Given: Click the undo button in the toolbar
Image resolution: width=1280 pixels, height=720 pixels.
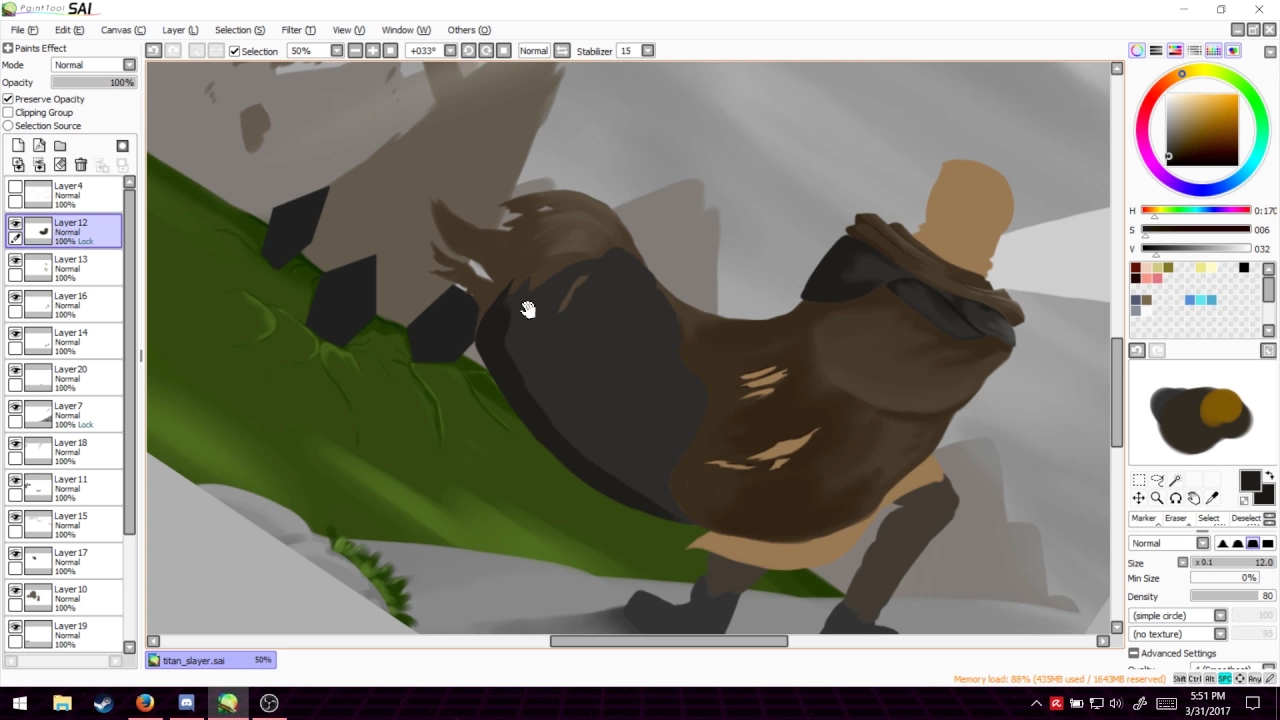Looking at the screenshot, I should [153, 51].
